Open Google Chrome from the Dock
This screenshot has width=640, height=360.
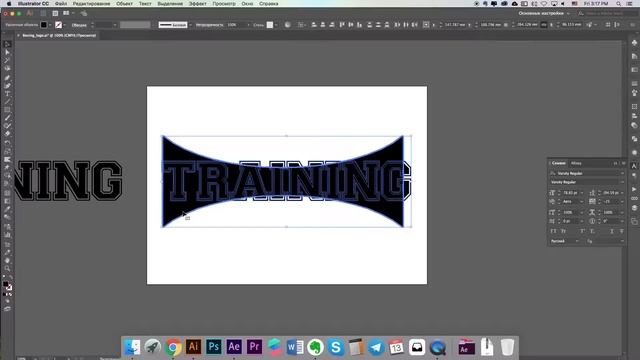[173, 347]
